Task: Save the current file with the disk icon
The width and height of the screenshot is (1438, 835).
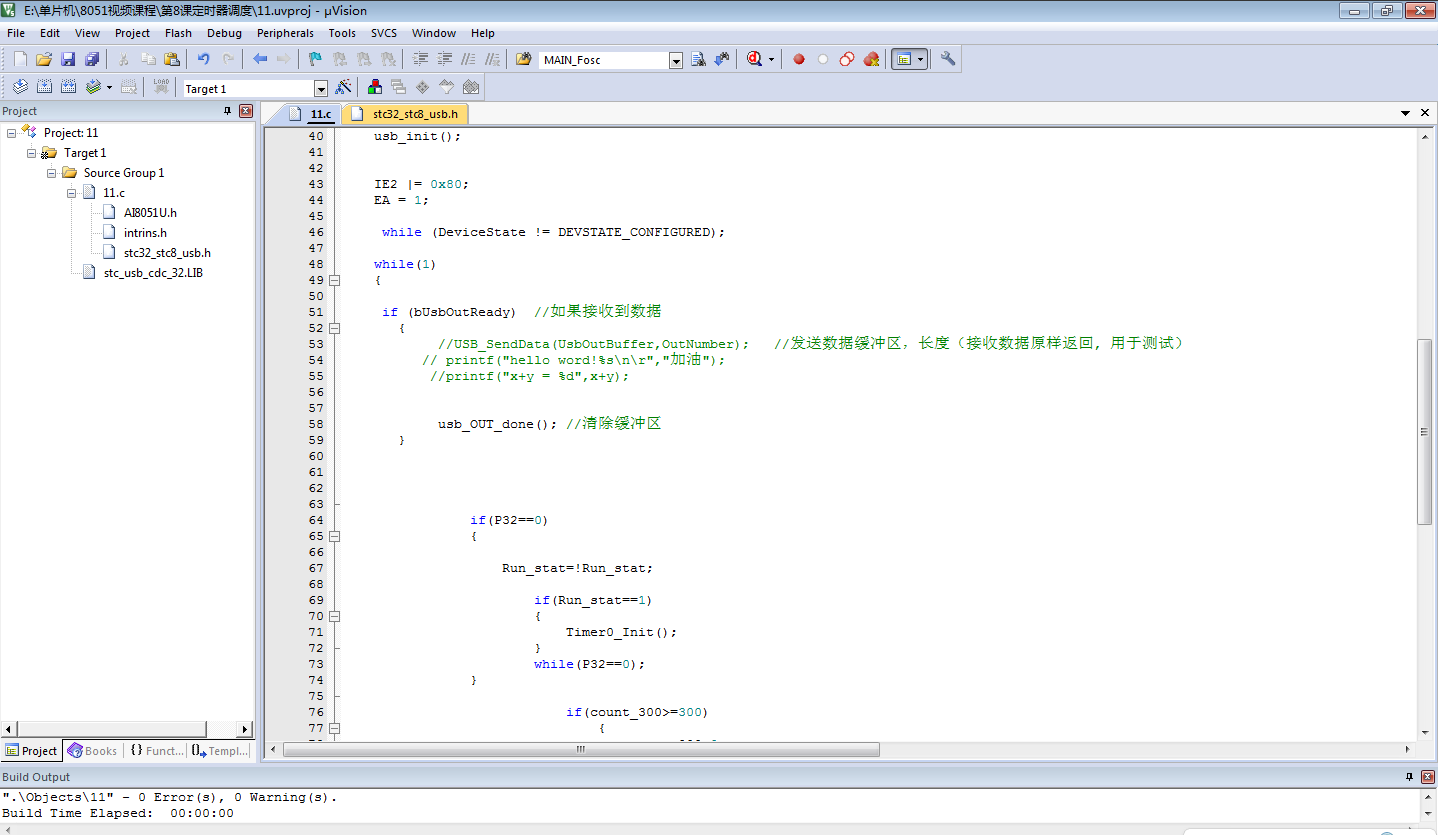Action: pyautogui.click(x=68, y=60)
